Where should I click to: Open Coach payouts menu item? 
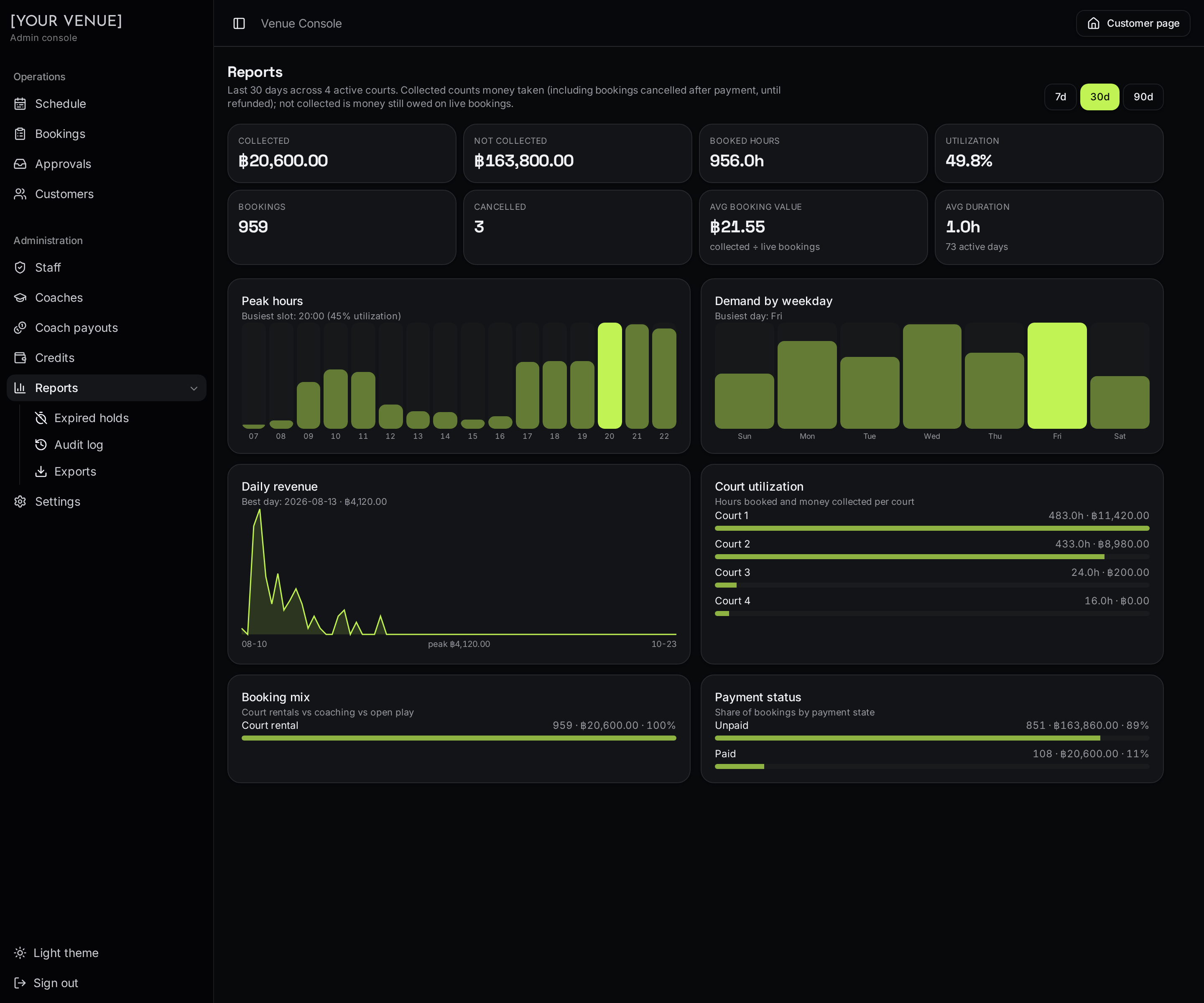coord(107,328)
